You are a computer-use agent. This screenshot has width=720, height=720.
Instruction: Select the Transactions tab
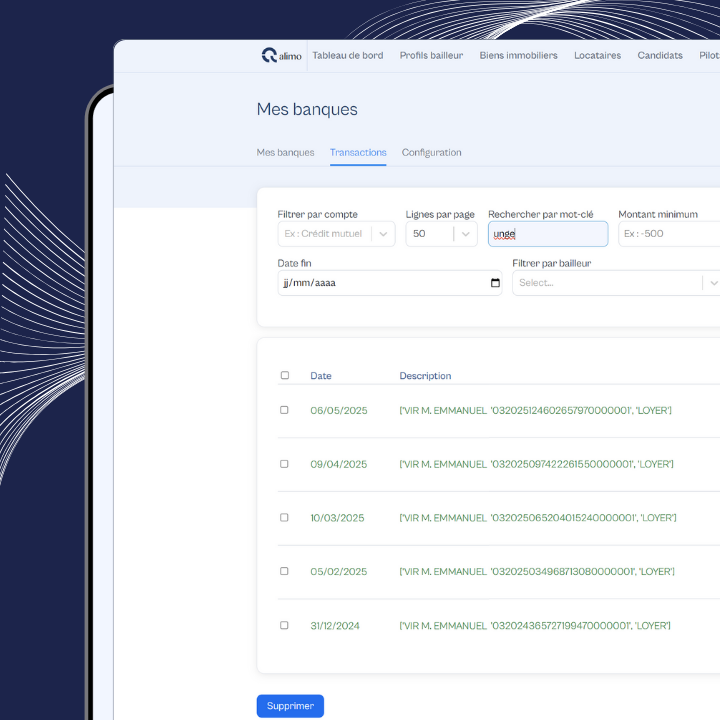coord(358,153)
